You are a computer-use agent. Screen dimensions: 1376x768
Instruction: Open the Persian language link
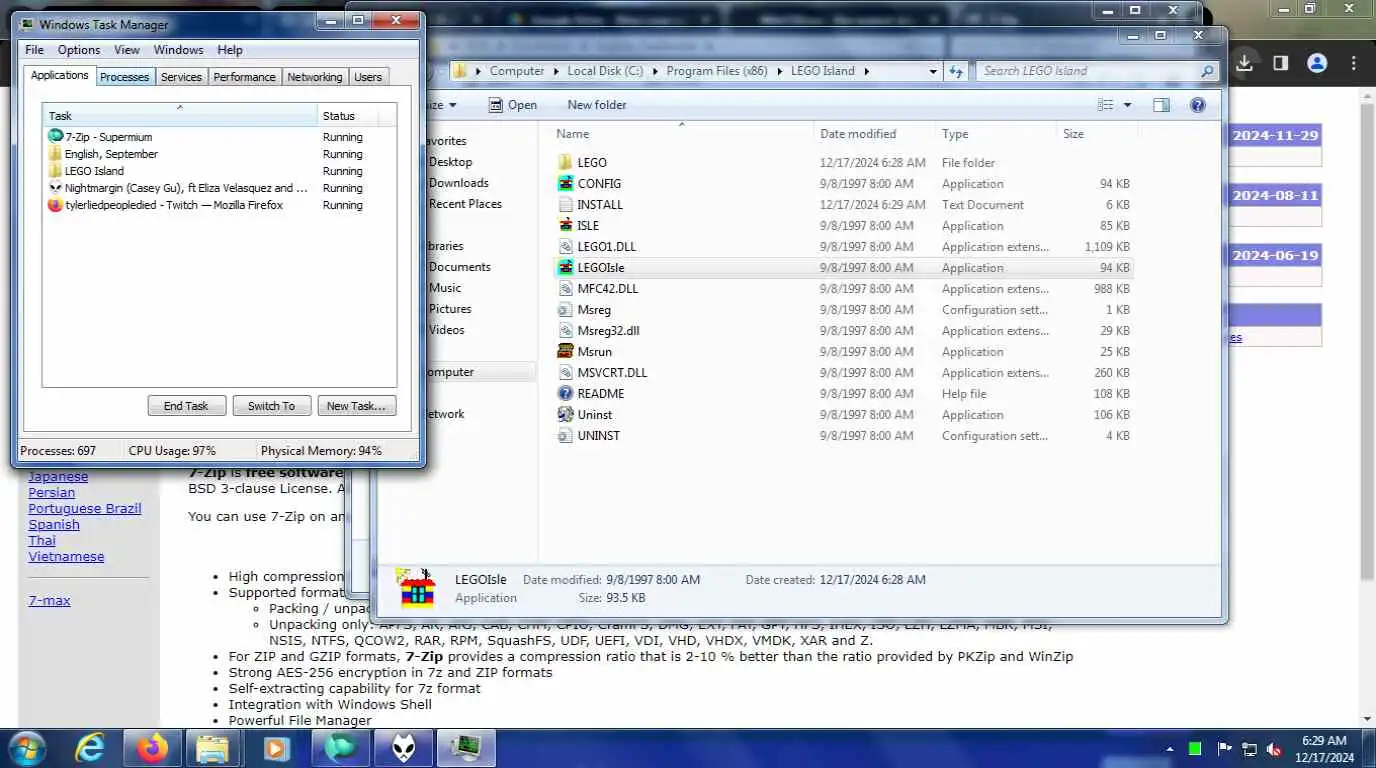(x=52, y=492)
